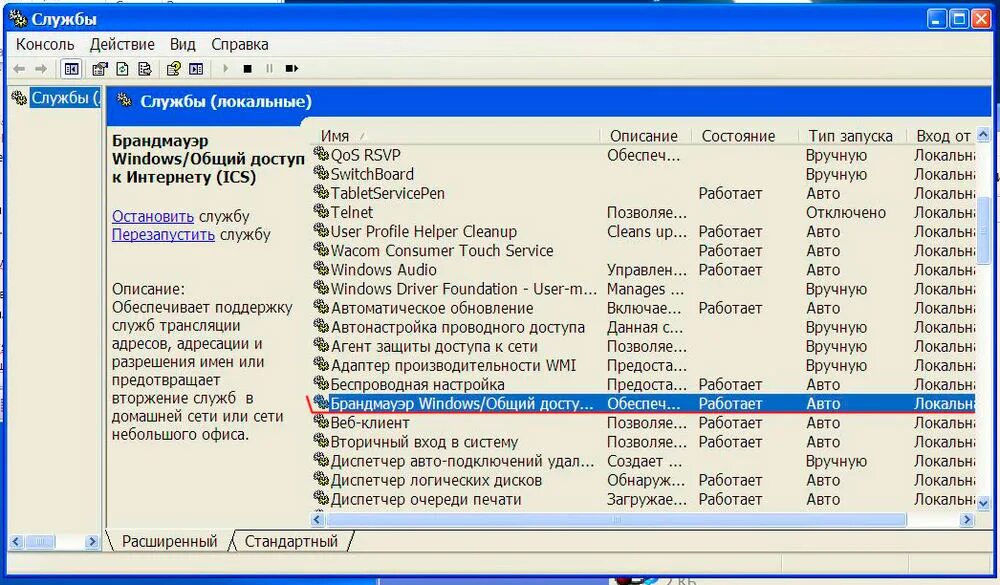Click the Refresh toolbar icon

pos(122,69)
